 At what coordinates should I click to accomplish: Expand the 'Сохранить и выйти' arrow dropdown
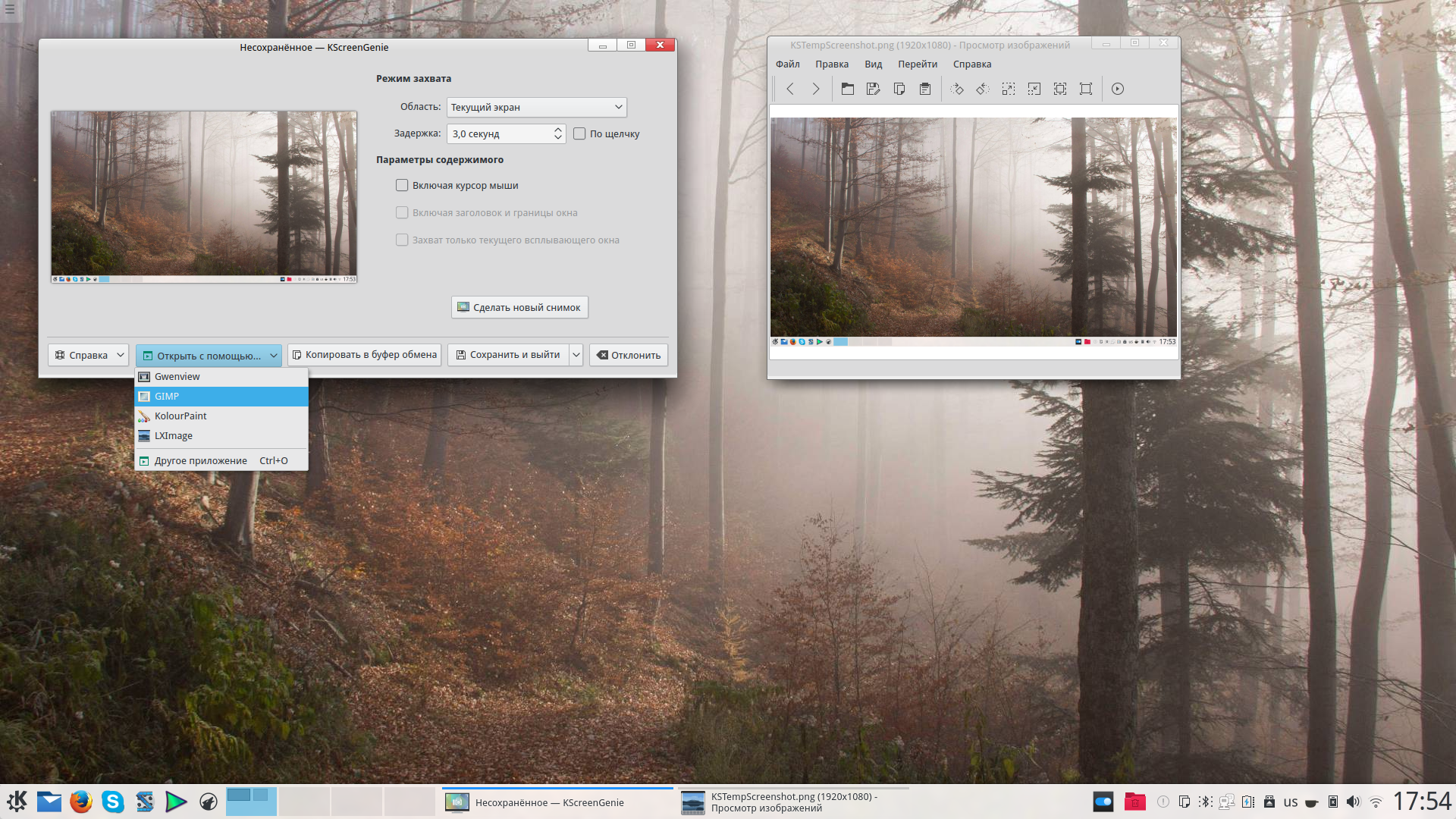[x=576, y=355]
